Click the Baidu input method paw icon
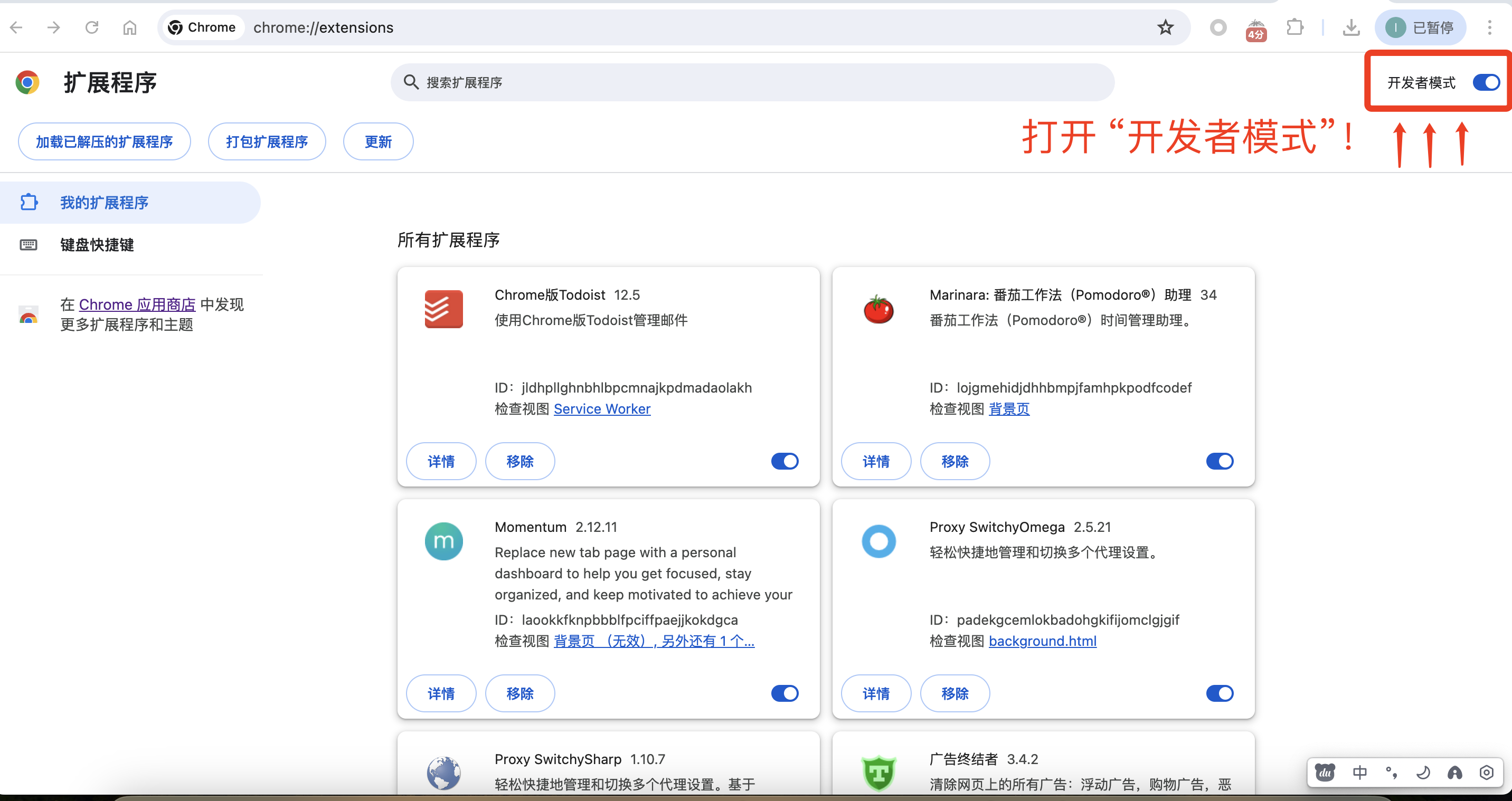 (x=1325, y=773)
